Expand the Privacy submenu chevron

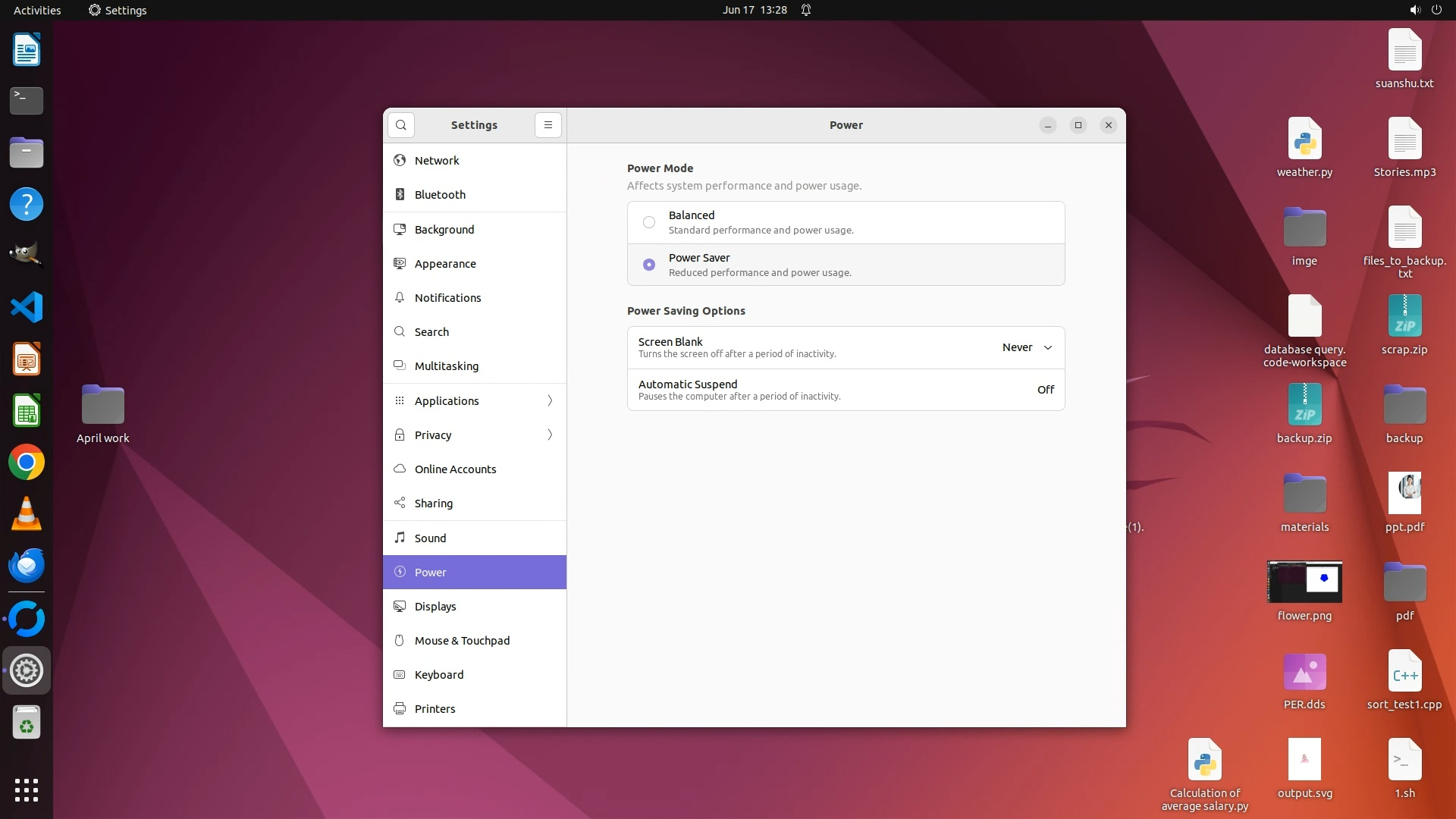(x=550, y=435)
